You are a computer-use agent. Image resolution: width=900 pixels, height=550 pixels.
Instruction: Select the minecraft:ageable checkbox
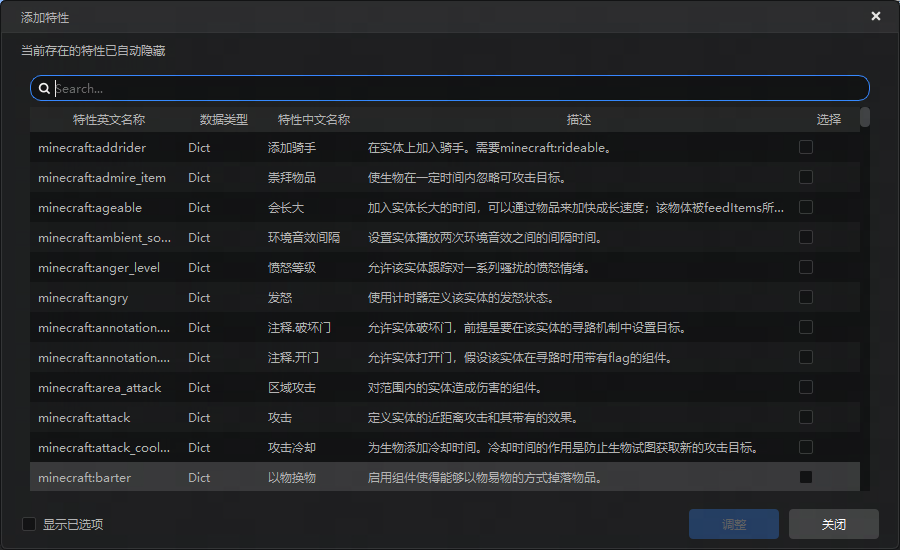point(805,207)
